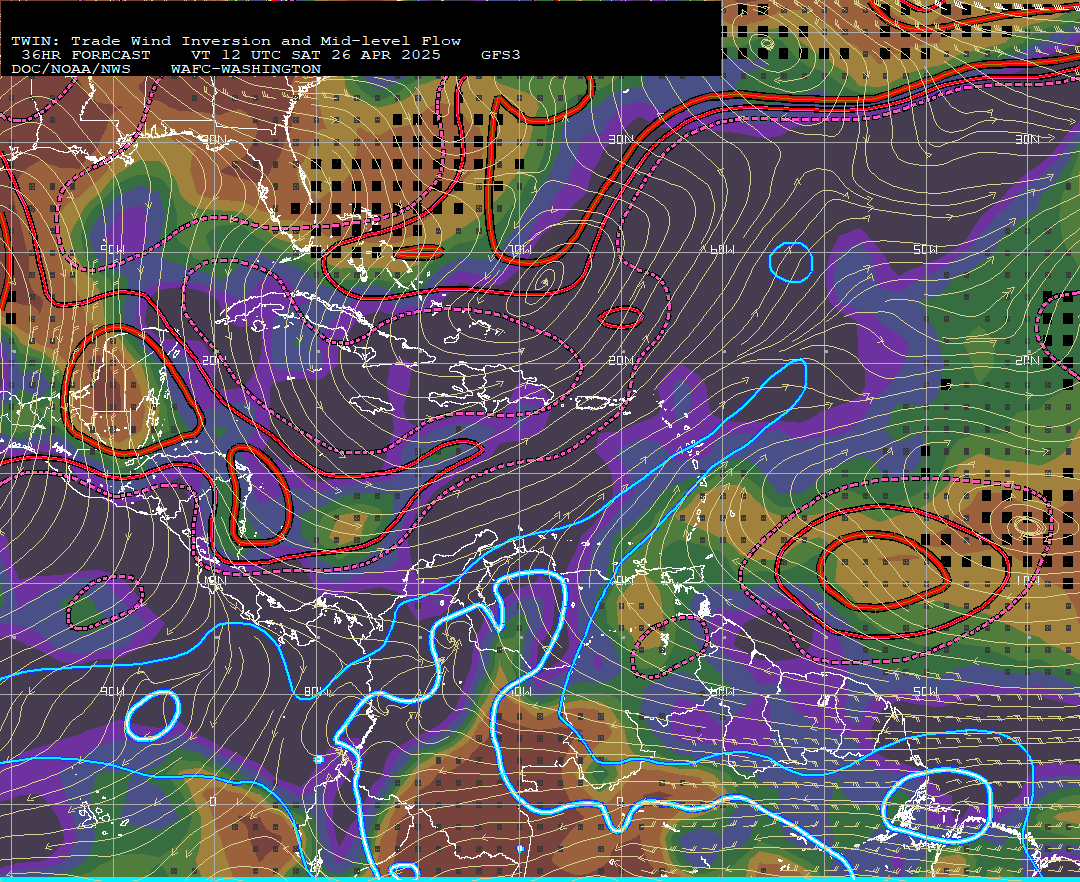Click the "36HR FORECAST" label
This screenshot has height=882, width=1080.
click(85, 55)
